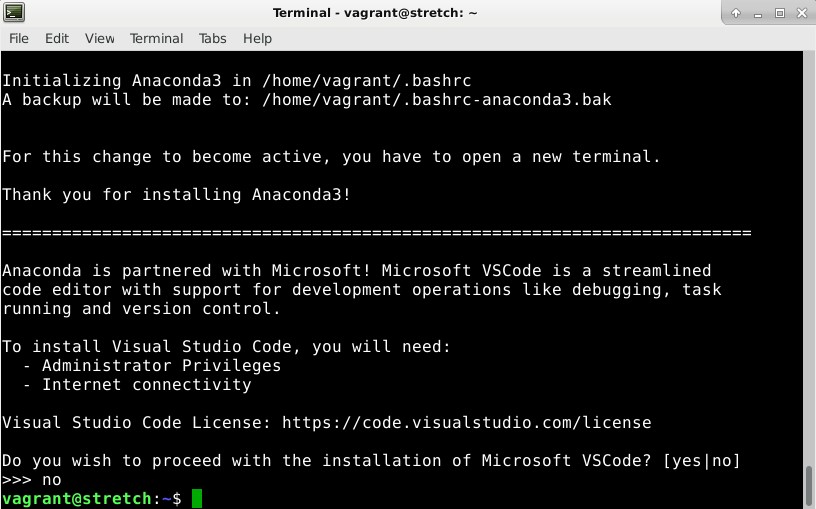Click the up-arrow button in the title bar
Image resolution: width=816 pixels, height=509 pixels.
tap(736, 13)
